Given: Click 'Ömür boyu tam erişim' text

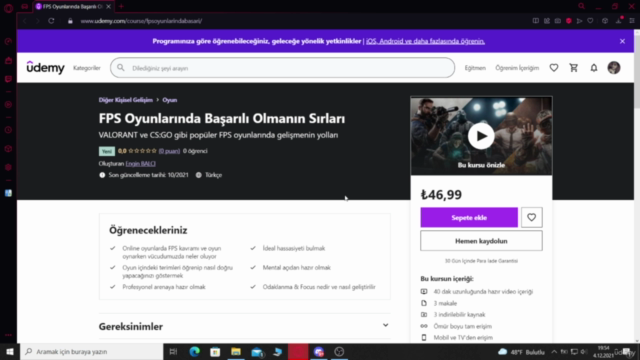Looking at the screenshot, I should 462,326.
